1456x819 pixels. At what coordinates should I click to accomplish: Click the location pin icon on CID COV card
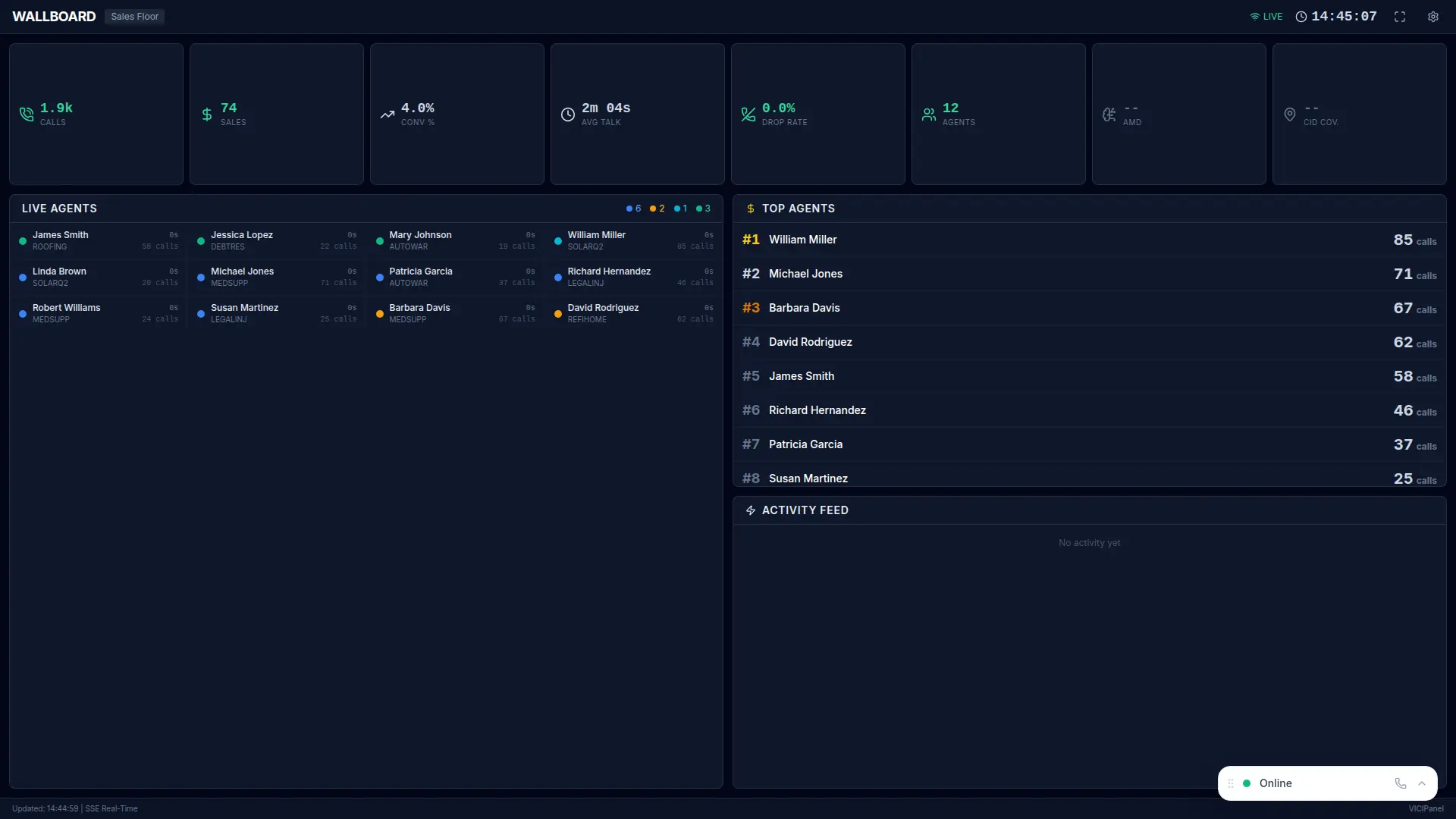[1289, 115]
